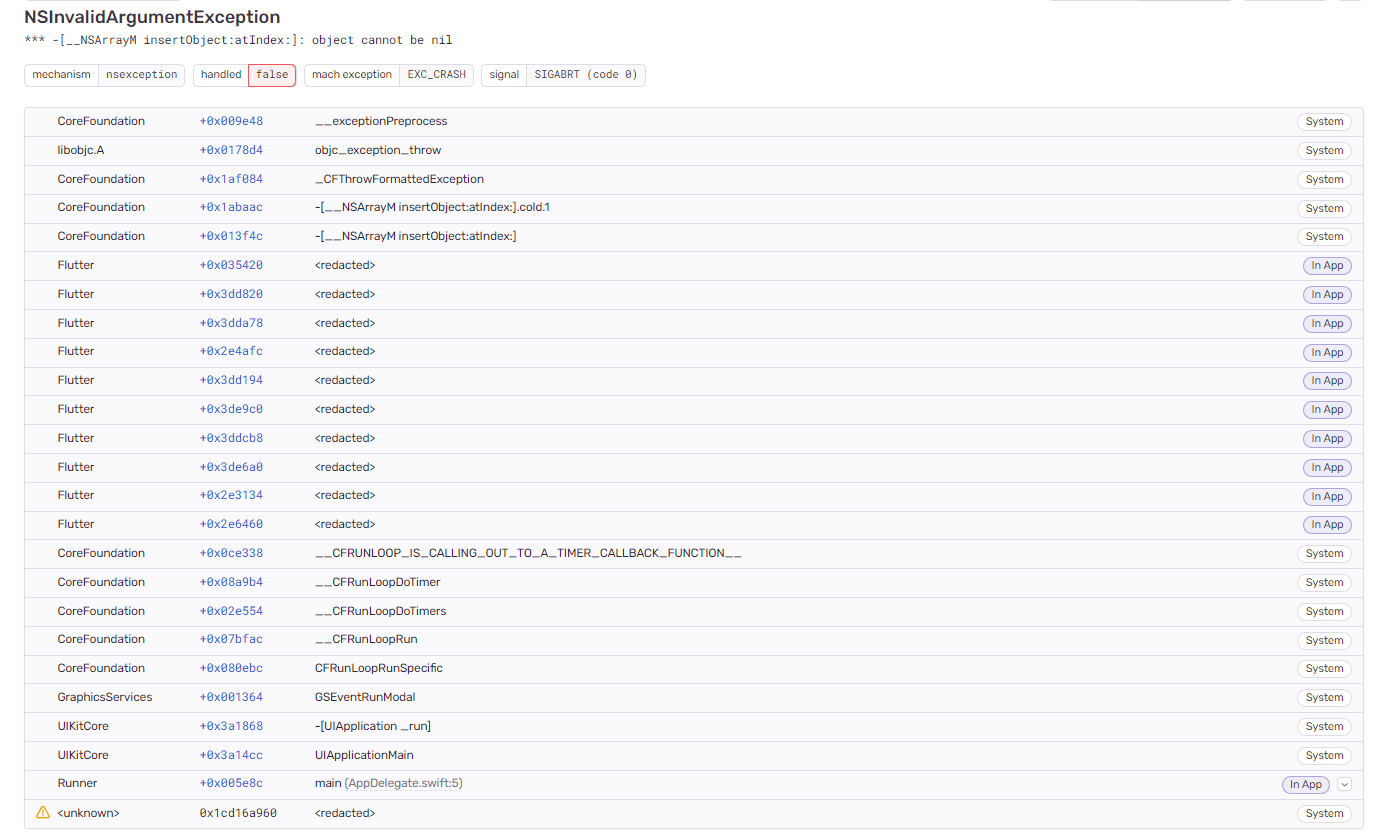The image size is (1375, 839).
Task: Toggle 'System' pill on __exceptionPreprocess frame
Action: pyautogui.click(x=1324, y=121)
